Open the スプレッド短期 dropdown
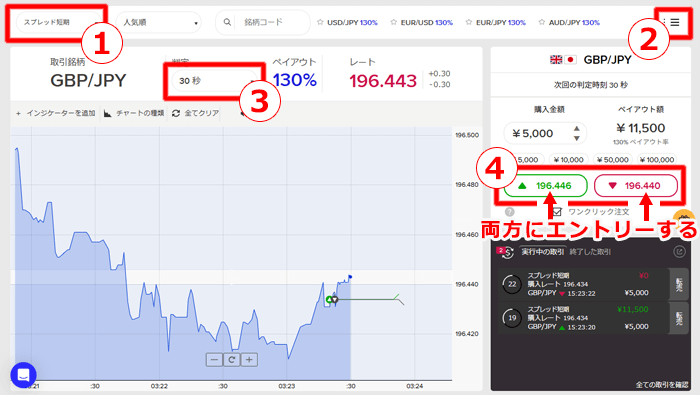Viewport: 700px width, 395px height. [58, 22]
